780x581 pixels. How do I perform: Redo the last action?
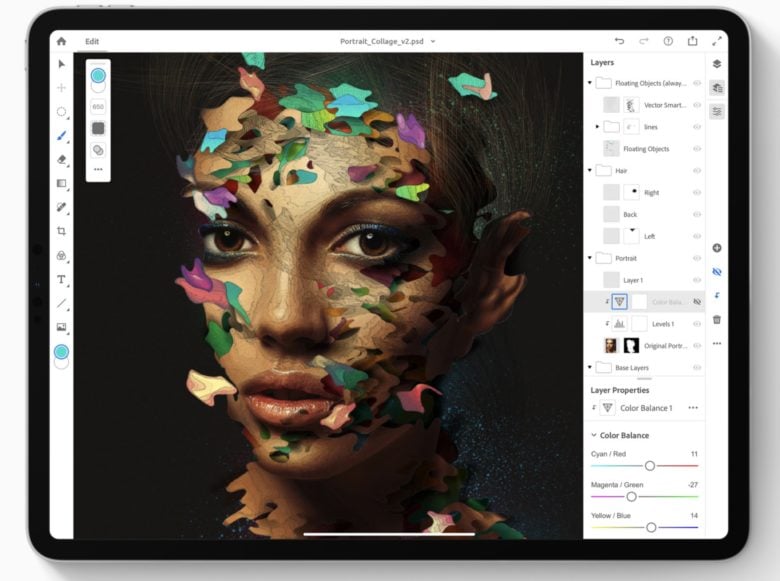[644, 41]
